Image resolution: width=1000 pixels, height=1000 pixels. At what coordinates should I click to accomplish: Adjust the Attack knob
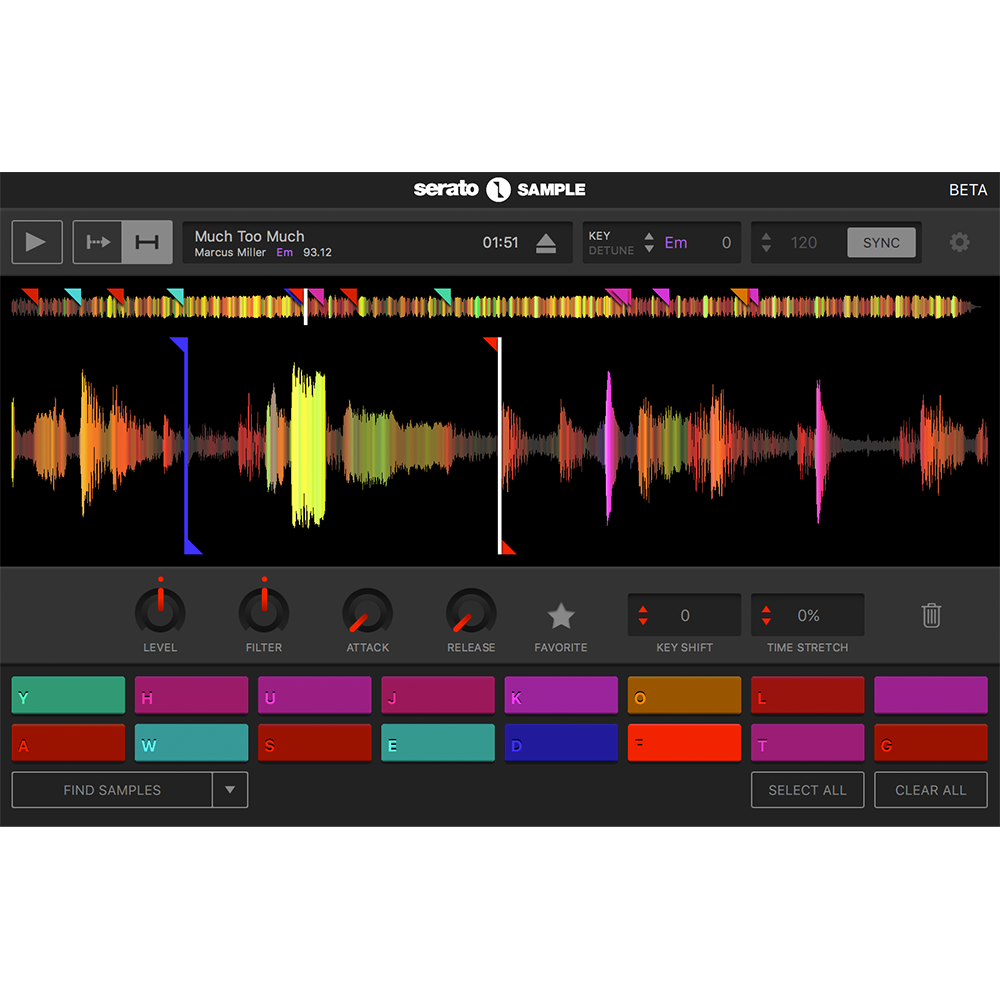tap(367, 613)
